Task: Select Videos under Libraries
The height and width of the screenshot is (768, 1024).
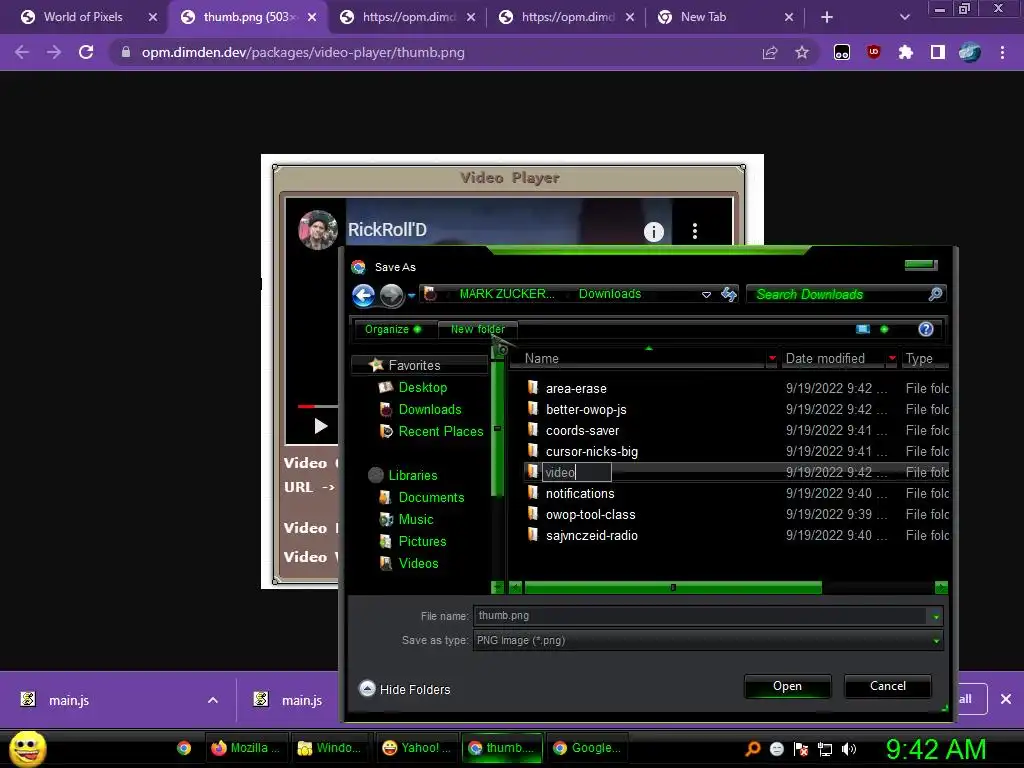Action: tap(418, 564)
